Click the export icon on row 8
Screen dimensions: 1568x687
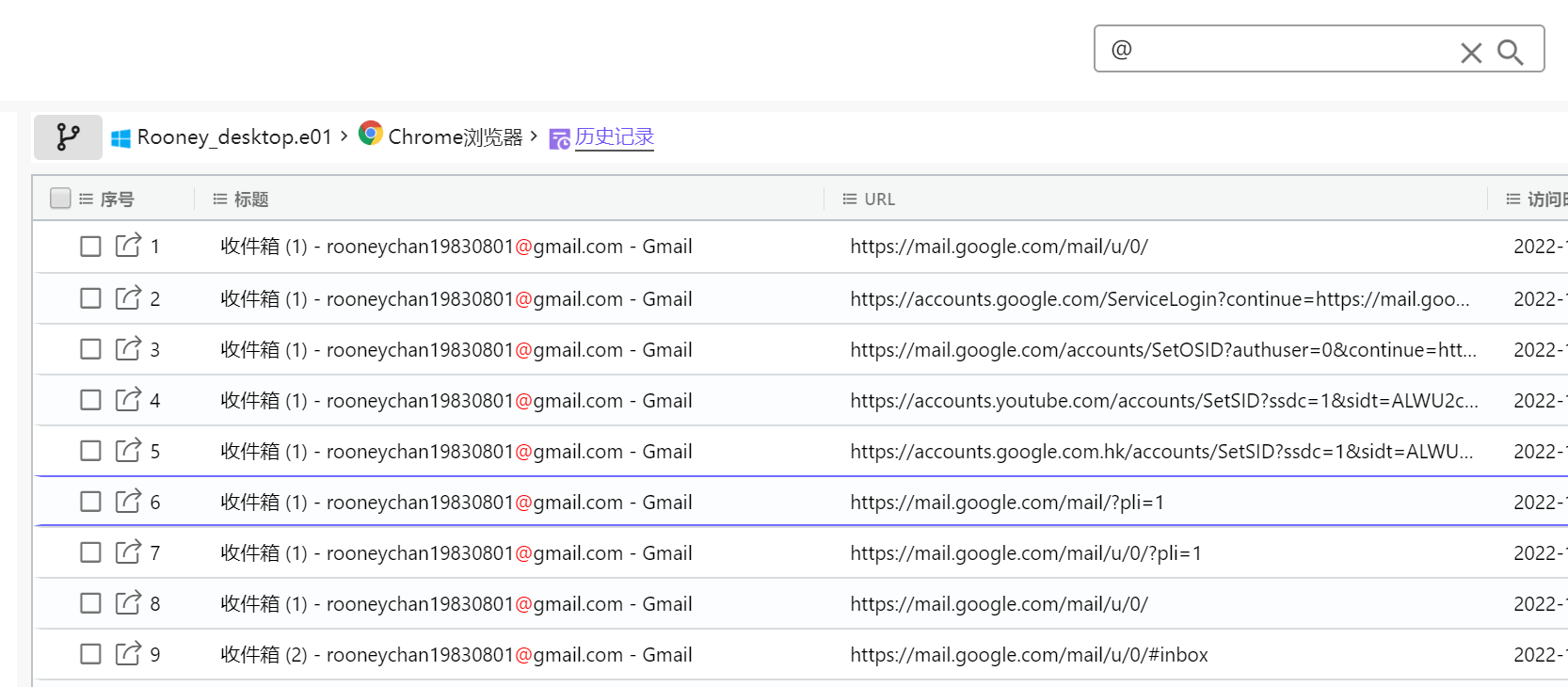pyautogui.click(x=128, y=601)
